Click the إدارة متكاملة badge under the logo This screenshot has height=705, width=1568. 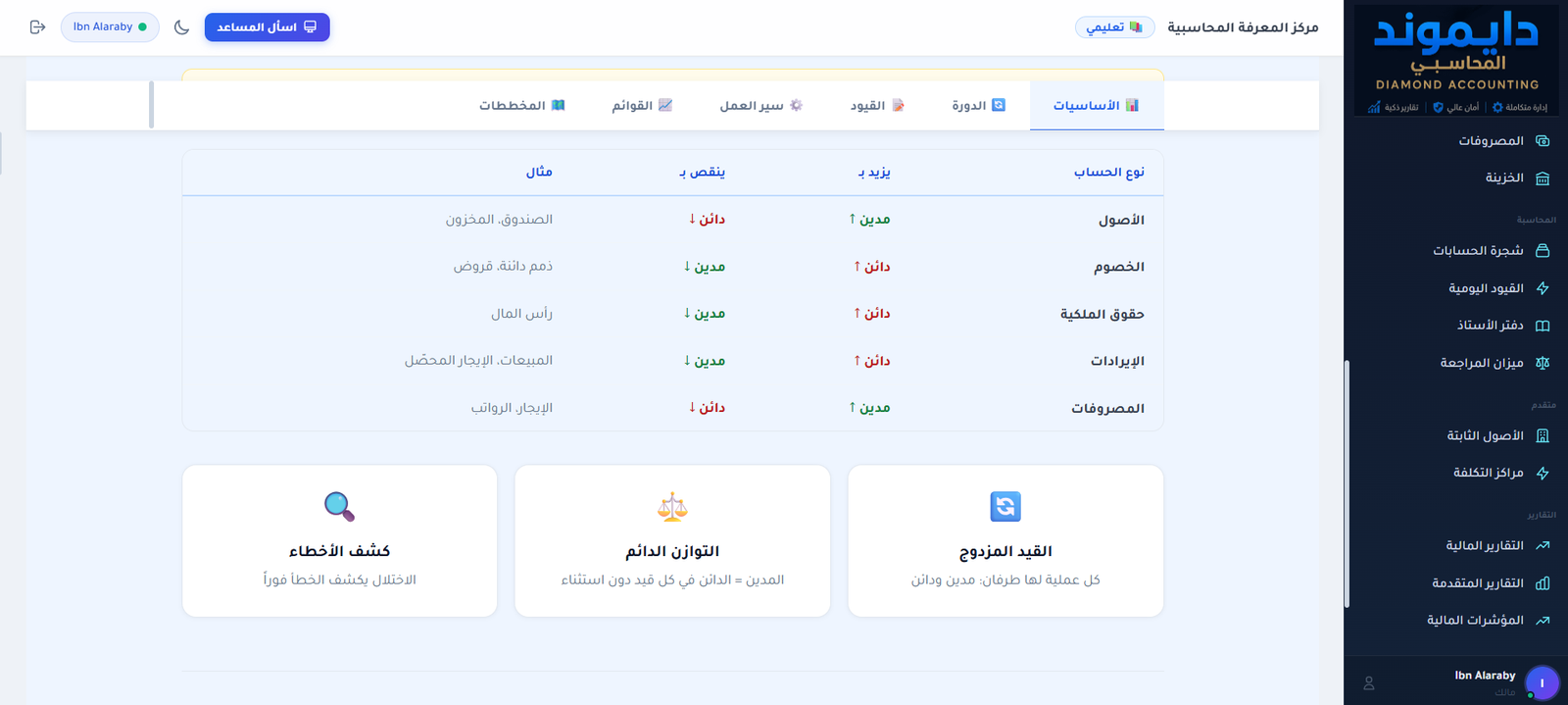[1519, 107]
